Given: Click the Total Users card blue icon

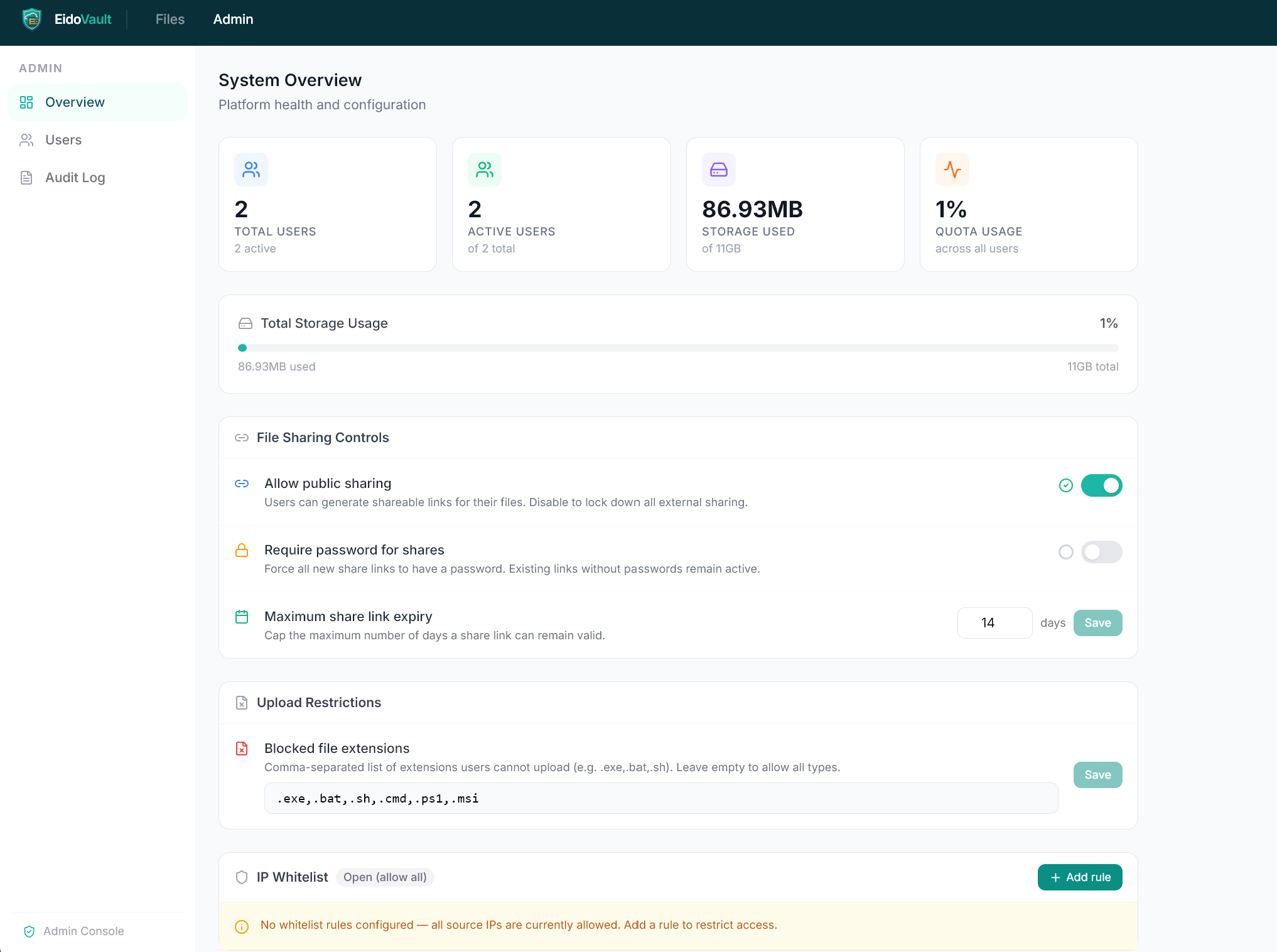Looking at the screenshot, I should 251,170.
